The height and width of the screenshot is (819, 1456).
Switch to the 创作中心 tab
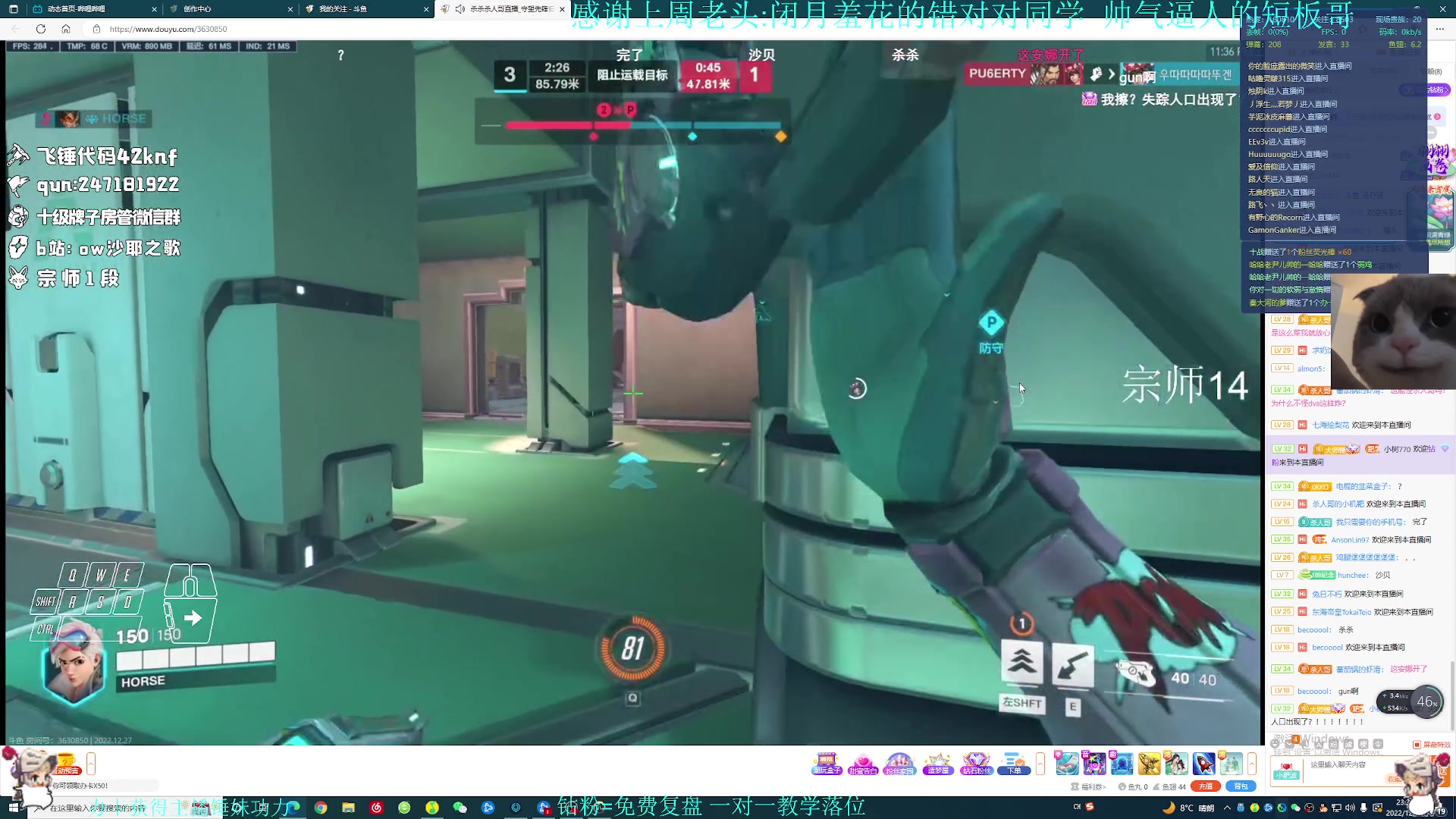(x=231, y=9)
